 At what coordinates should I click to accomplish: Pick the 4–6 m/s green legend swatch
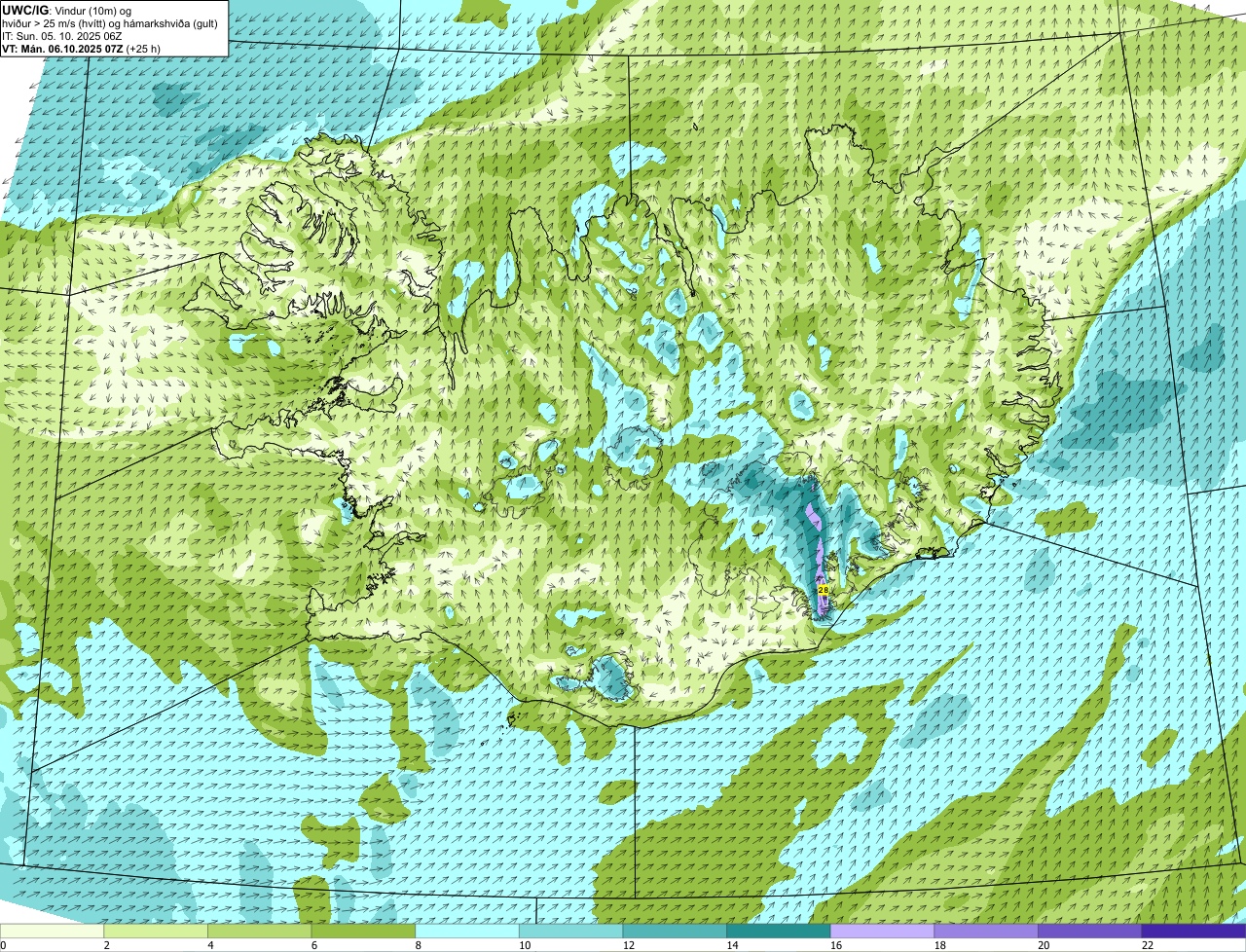pos(259,931)
